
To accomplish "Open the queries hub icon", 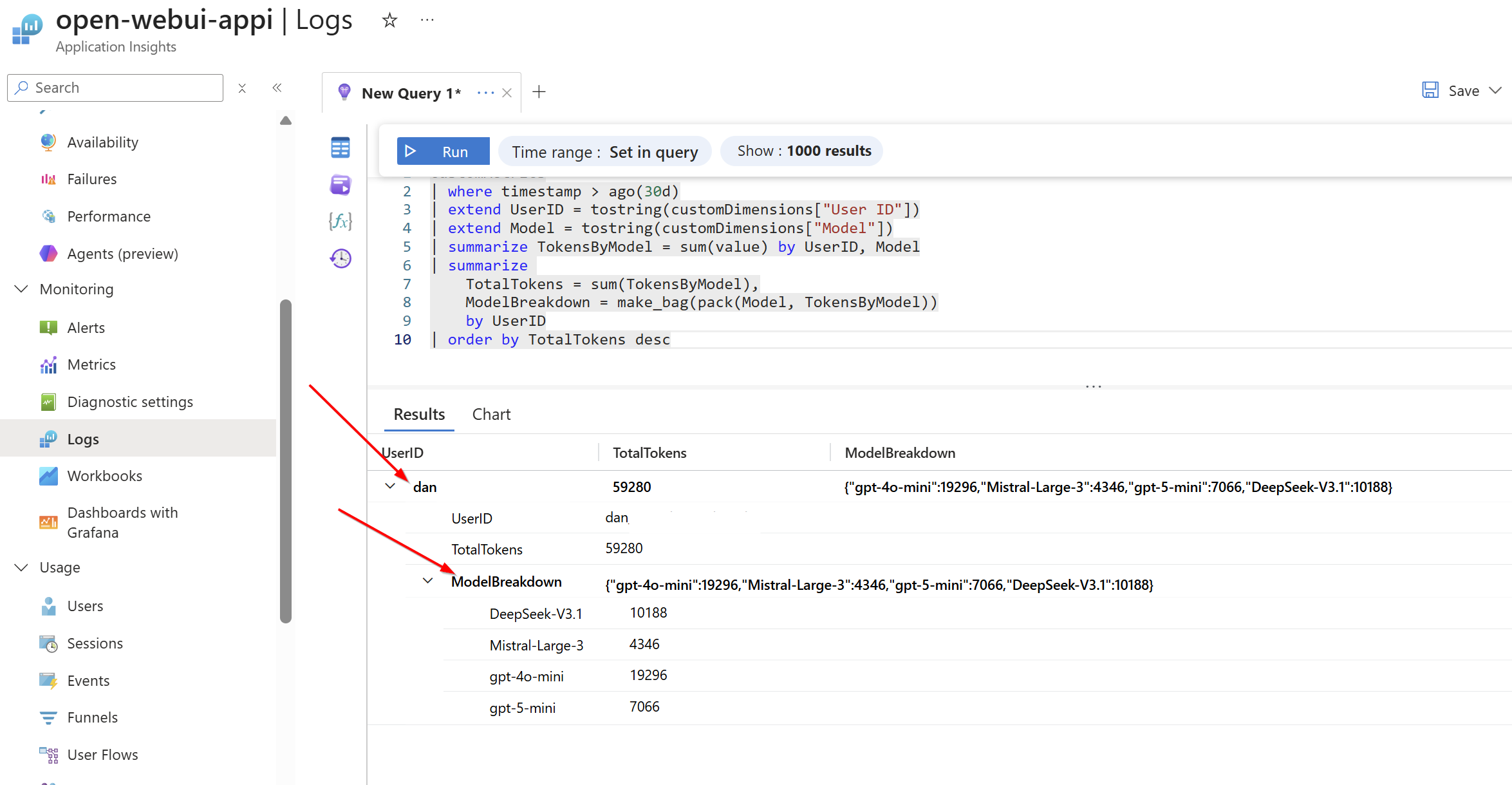I will coord(341,185).
